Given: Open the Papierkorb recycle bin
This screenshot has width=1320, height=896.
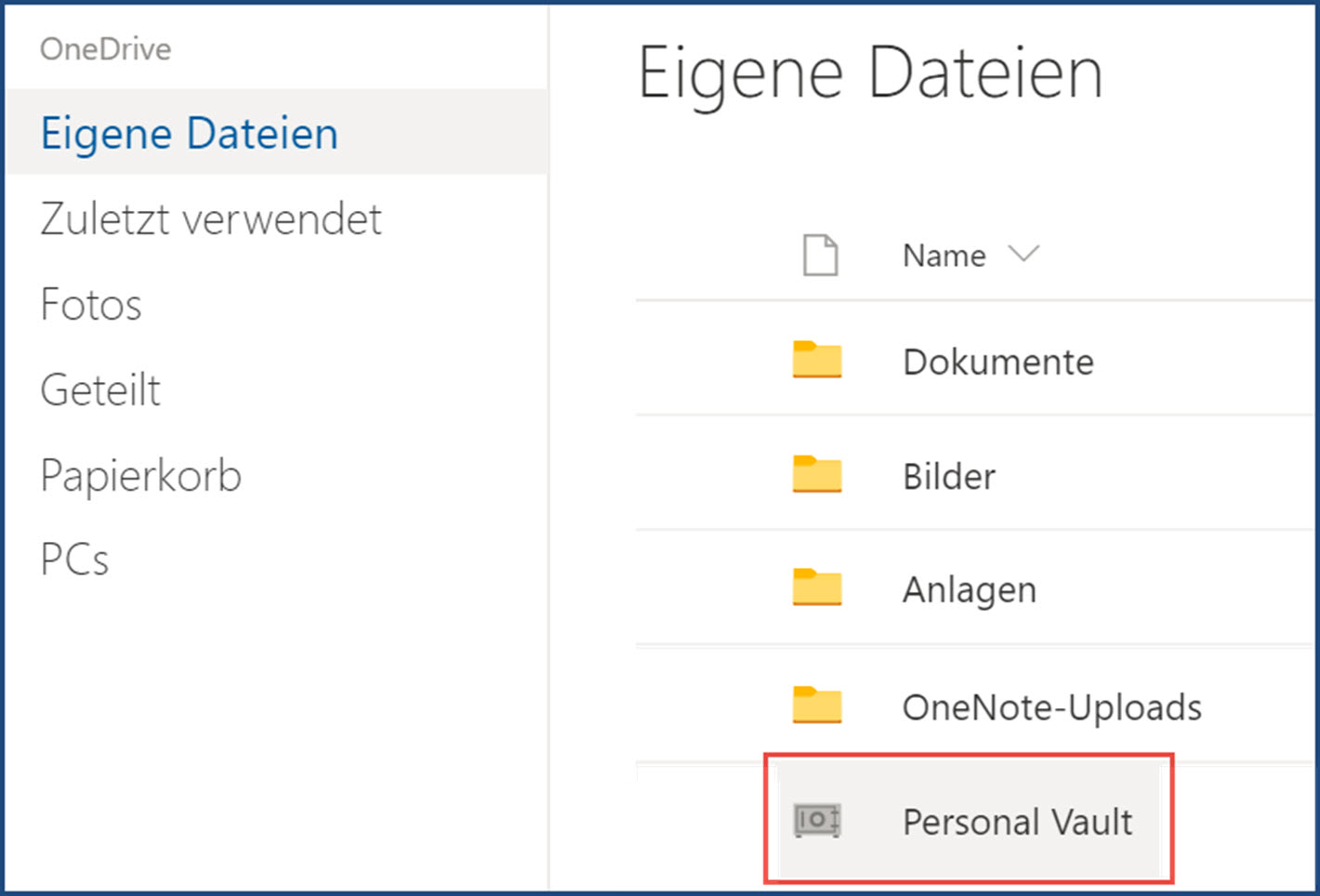Looking at the screenshot, I should click(x=141, y=476).
